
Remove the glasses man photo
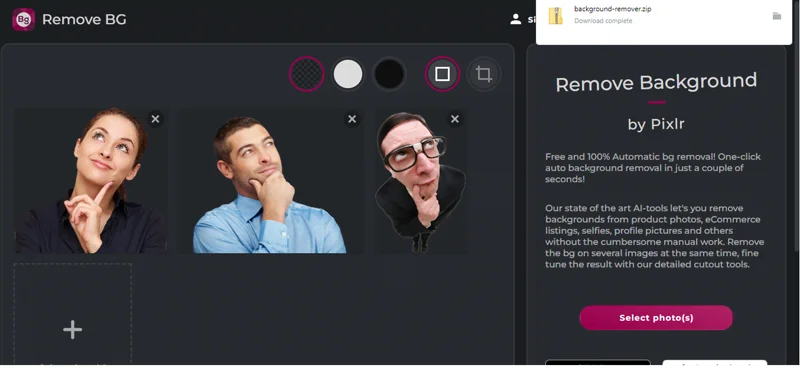[455, 119]
